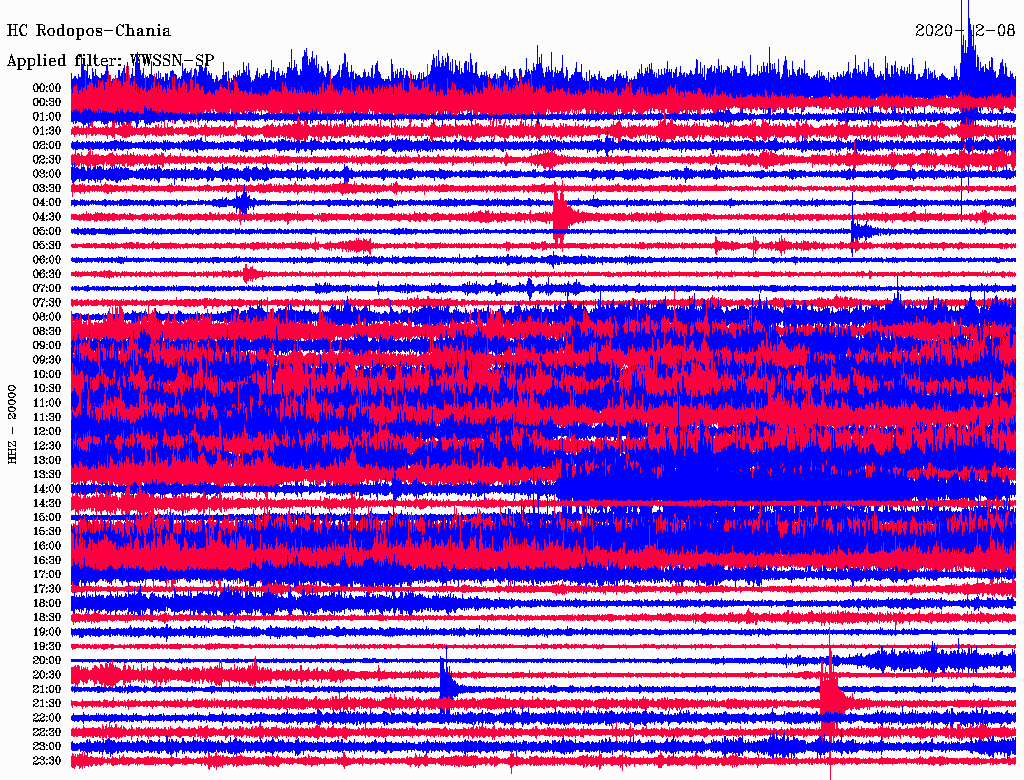Pick the 12:00 time label
Viewport: 1024px width, 780px height.
pyautogui.click(x=46, y=432)
